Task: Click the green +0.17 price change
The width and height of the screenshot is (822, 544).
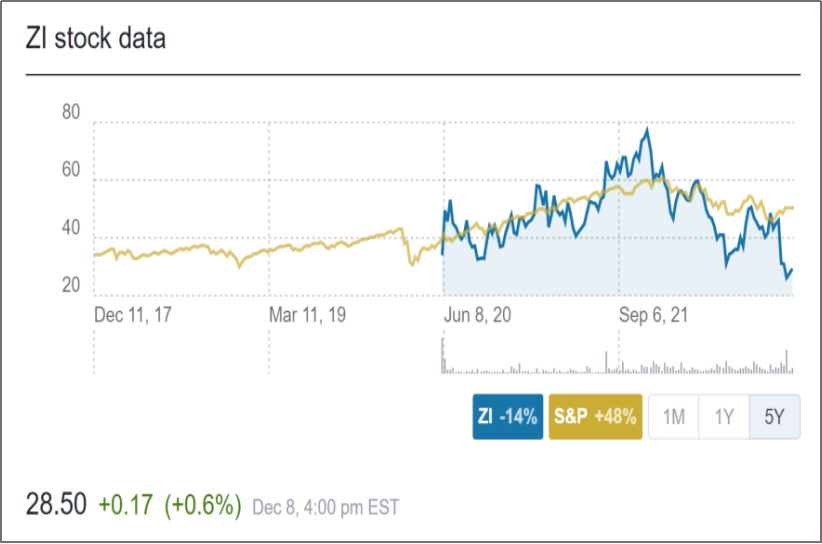Action: click(x=127, y=505)
